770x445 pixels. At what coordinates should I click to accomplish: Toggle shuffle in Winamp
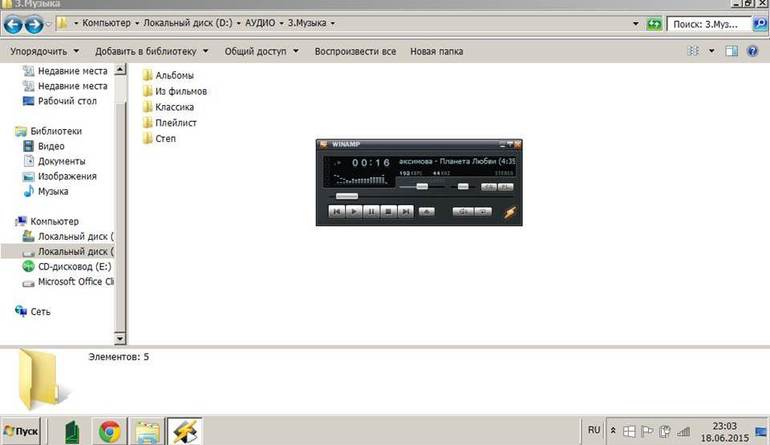point(463,212)
